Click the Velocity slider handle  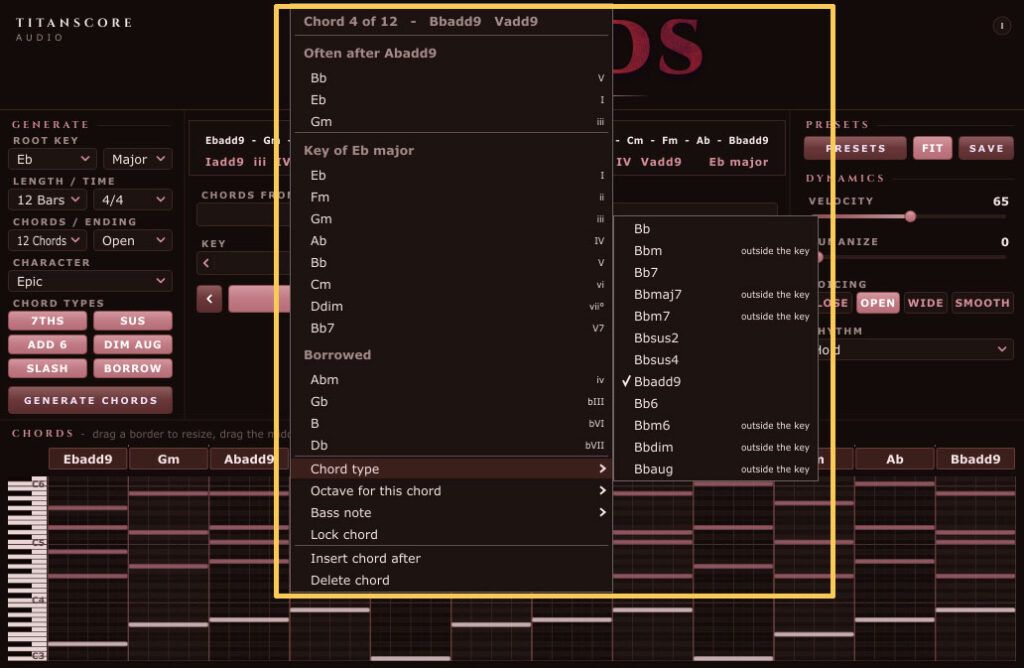pos(910,216)
